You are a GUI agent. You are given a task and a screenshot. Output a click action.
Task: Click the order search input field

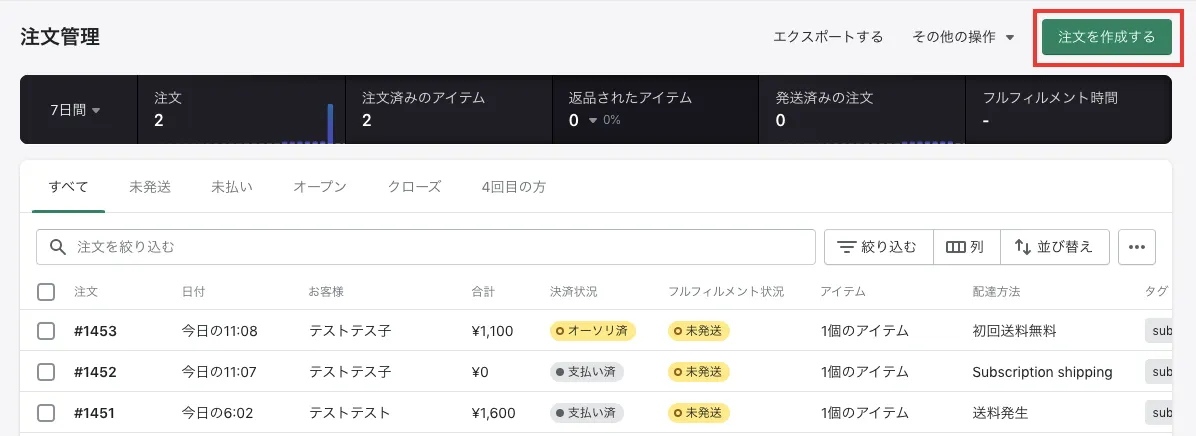[440, 247]
